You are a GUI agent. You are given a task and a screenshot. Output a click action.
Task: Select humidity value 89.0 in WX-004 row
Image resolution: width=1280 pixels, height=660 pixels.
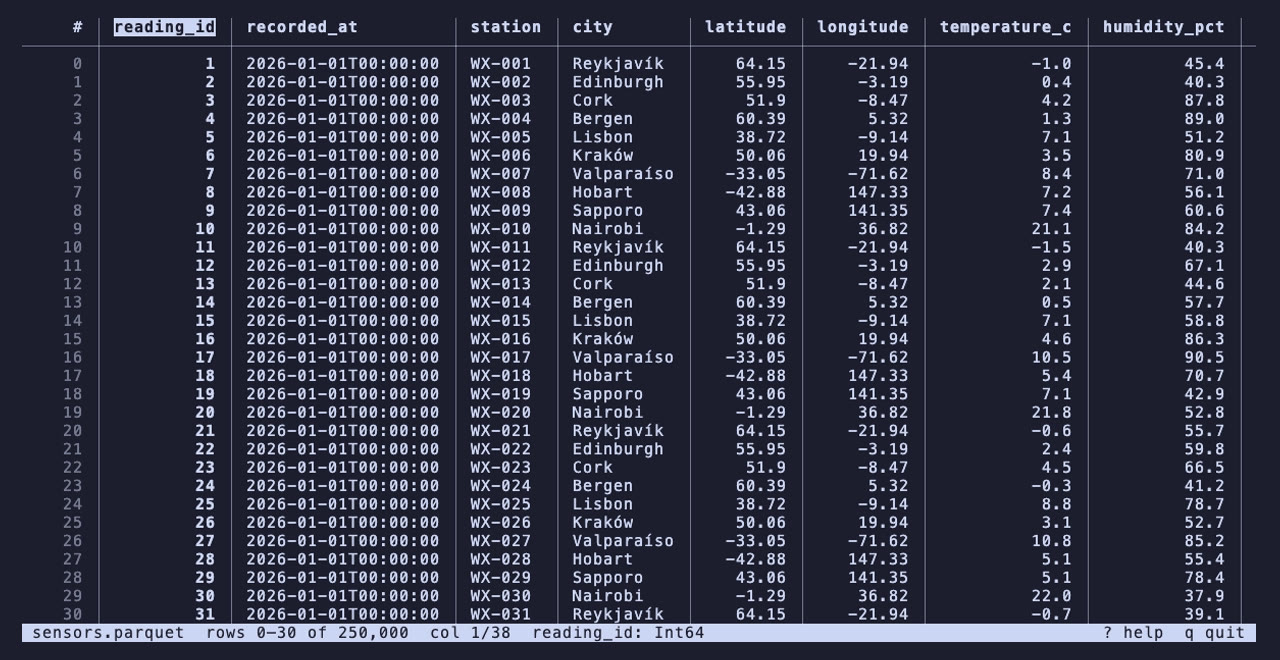pos(1205,119)
